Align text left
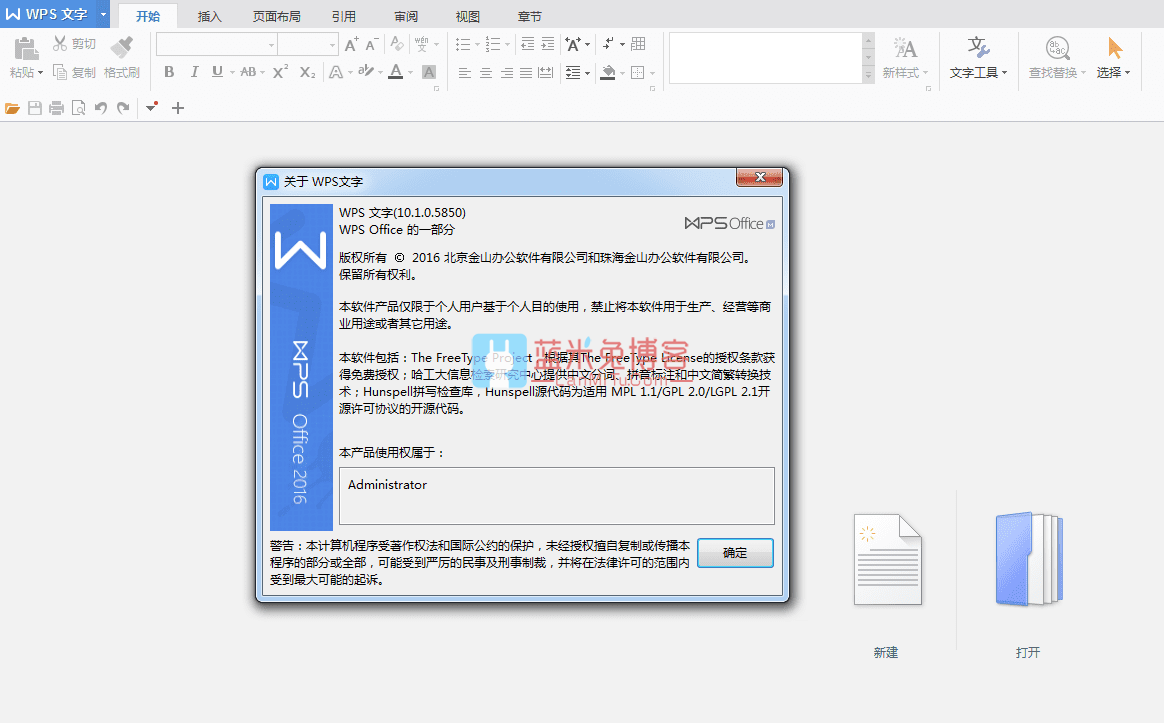 465,72
